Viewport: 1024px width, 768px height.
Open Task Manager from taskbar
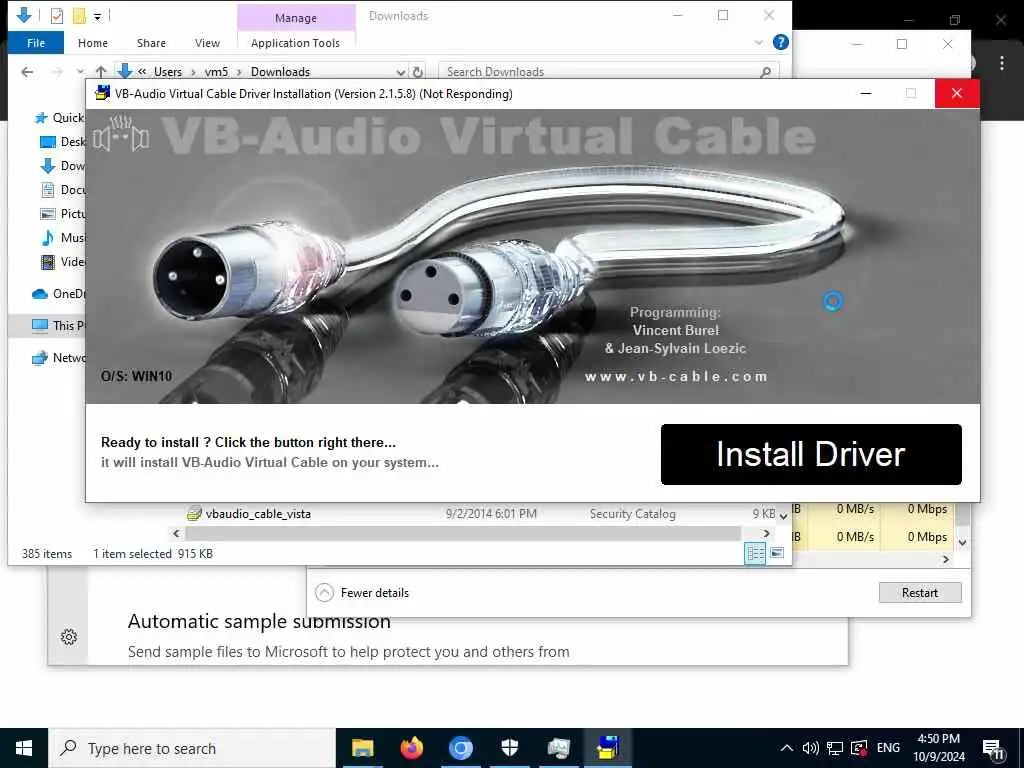point(558,748)
